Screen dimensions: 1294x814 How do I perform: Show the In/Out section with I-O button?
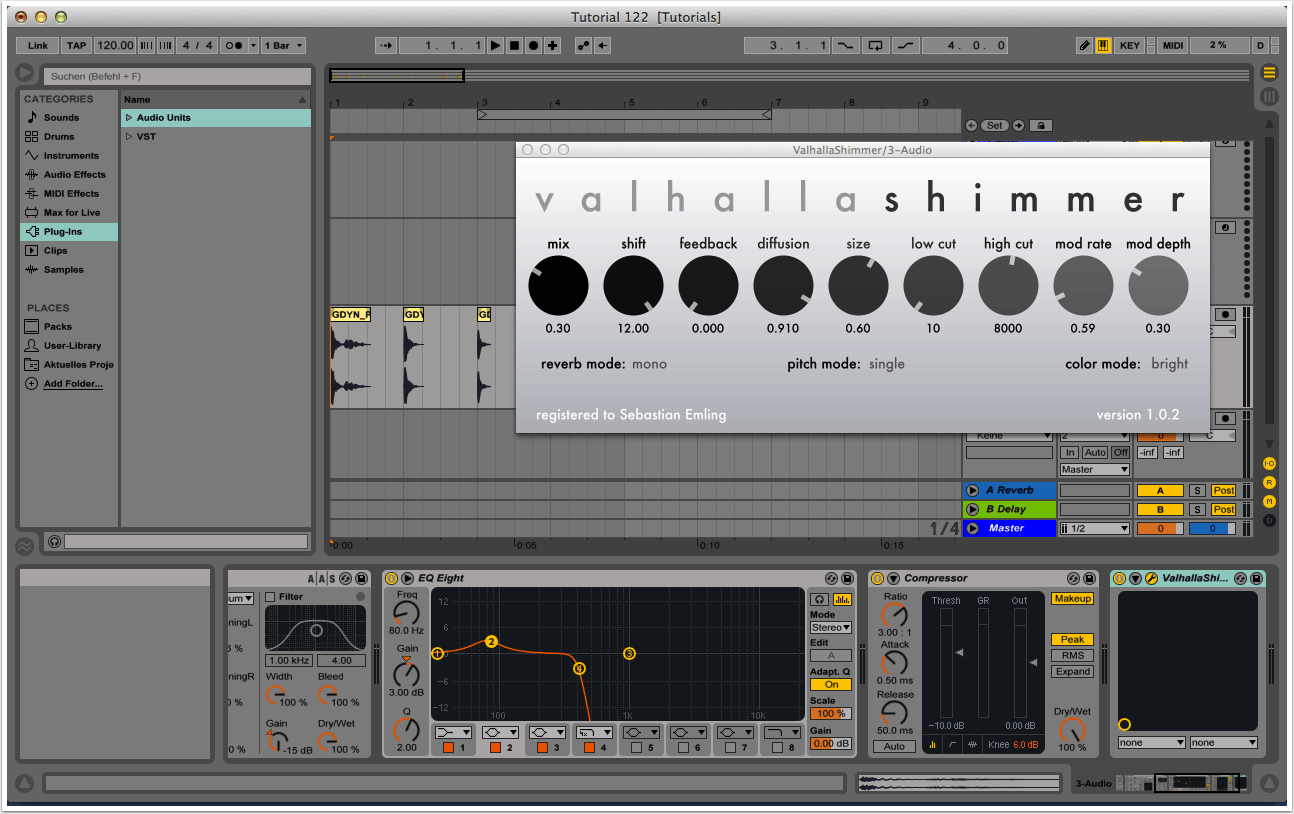click(1269, 464)
